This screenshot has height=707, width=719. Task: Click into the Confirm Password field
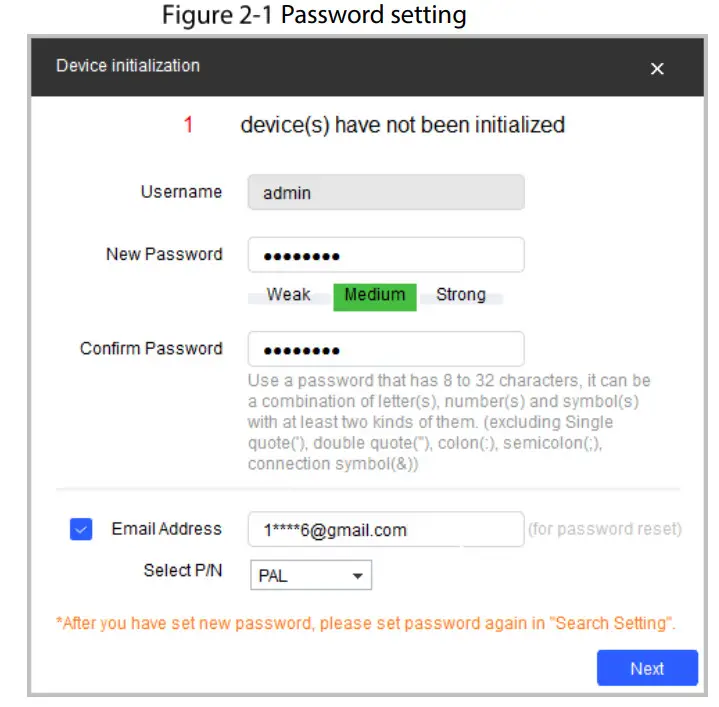point(385,349)
